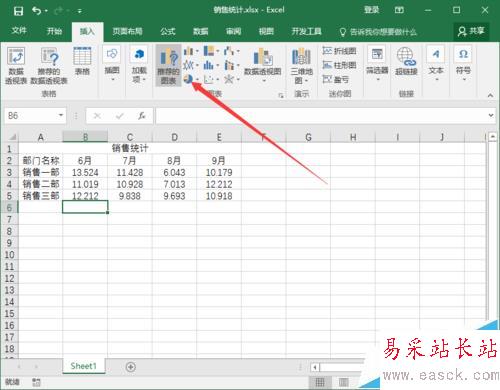Click the horizontal scrollbar left arrow
This screenshot has width=500, height=390.
pos(315,368)
